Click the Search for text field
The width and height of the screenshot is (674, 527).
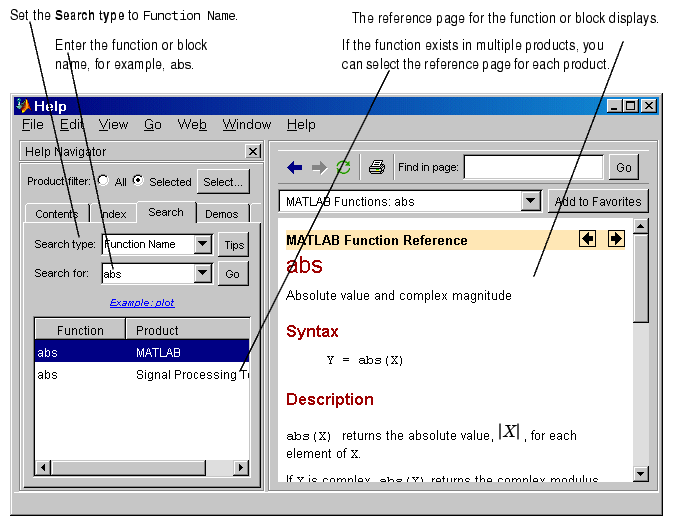[148, 274]
